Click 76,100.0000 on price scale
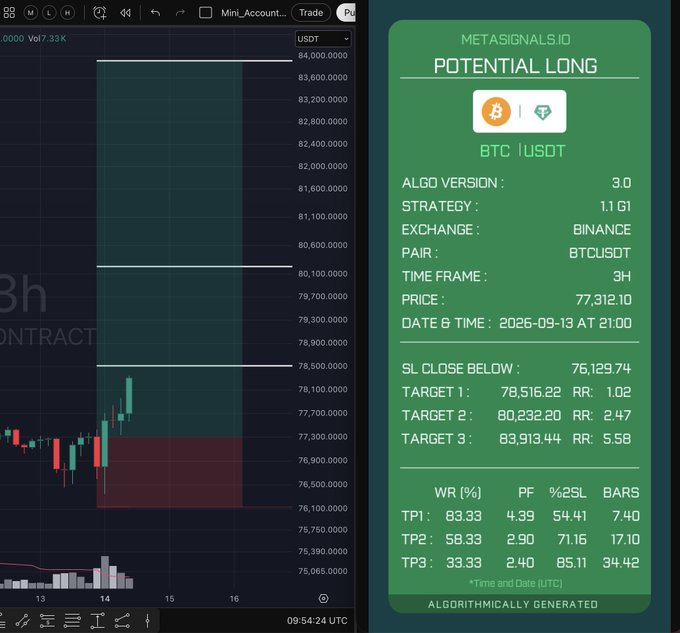 (323, 508)
